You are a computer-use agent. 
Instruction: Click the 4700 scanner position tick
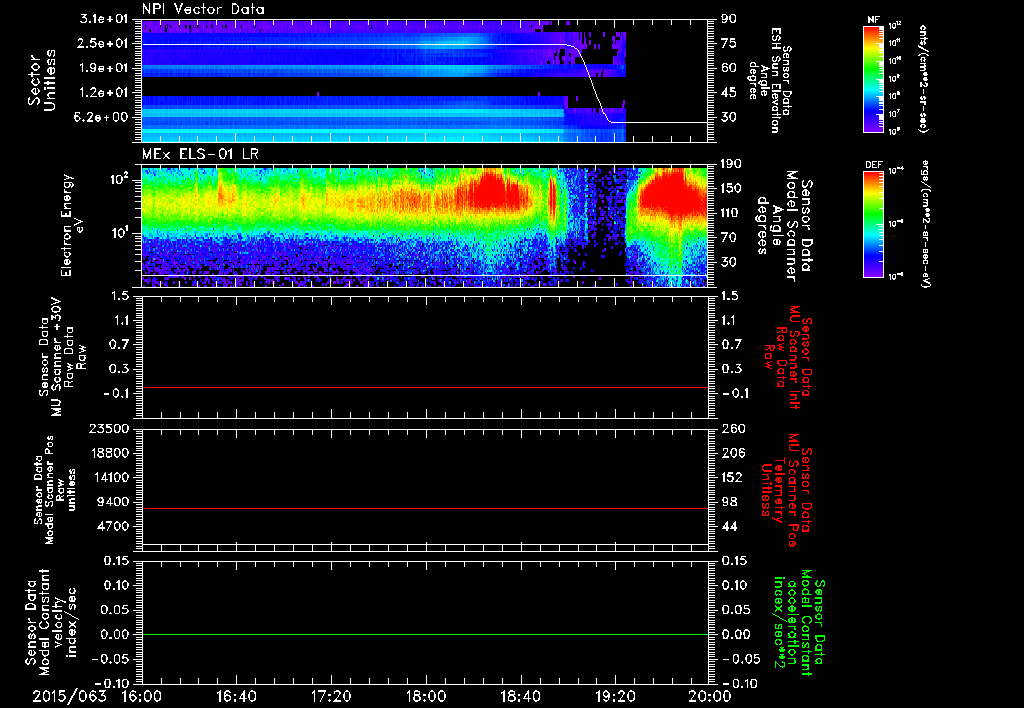click(x=114, y=526)
